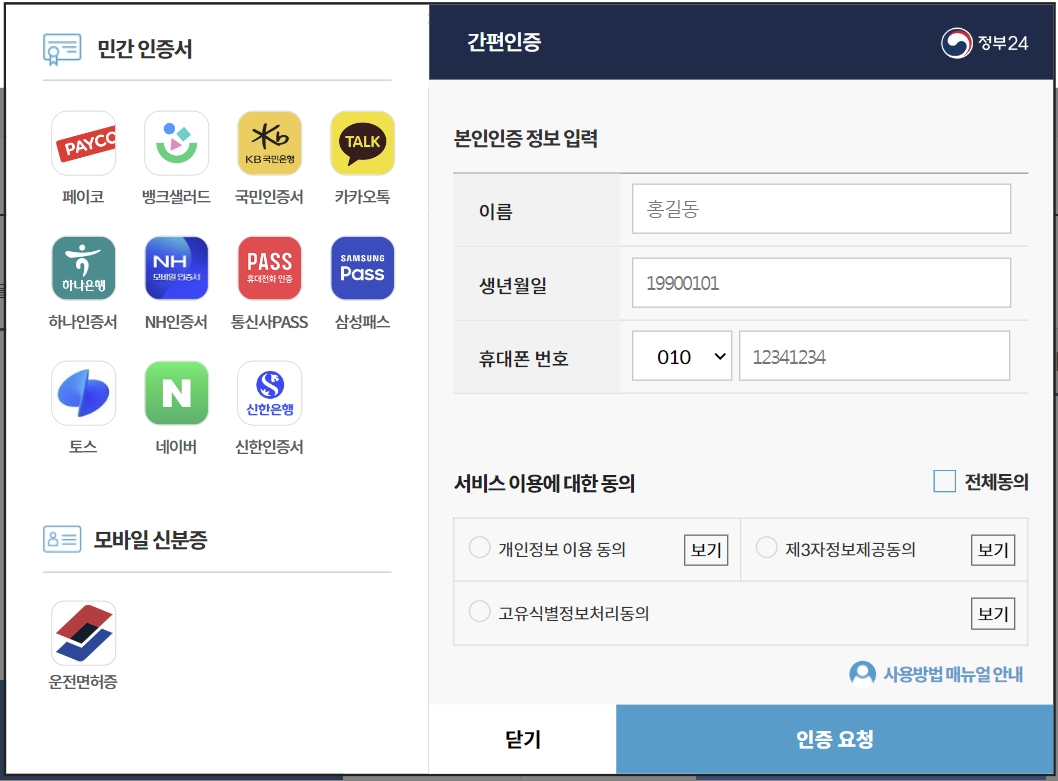Click the 고유식별정보처리동의 label text
This screenshot has height=781, width=1058.
(574, 614)
